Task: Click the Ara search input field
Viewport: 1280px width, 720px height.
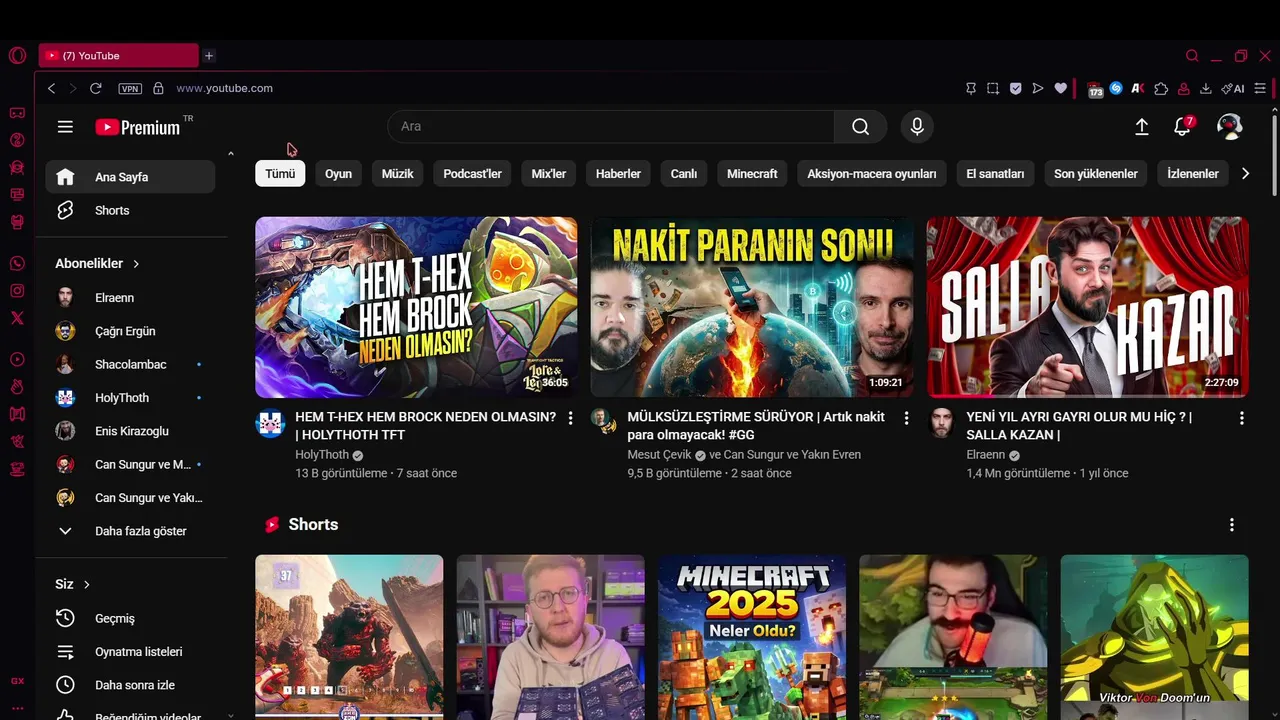Action: pyautogui.click(x=611, y=126)
